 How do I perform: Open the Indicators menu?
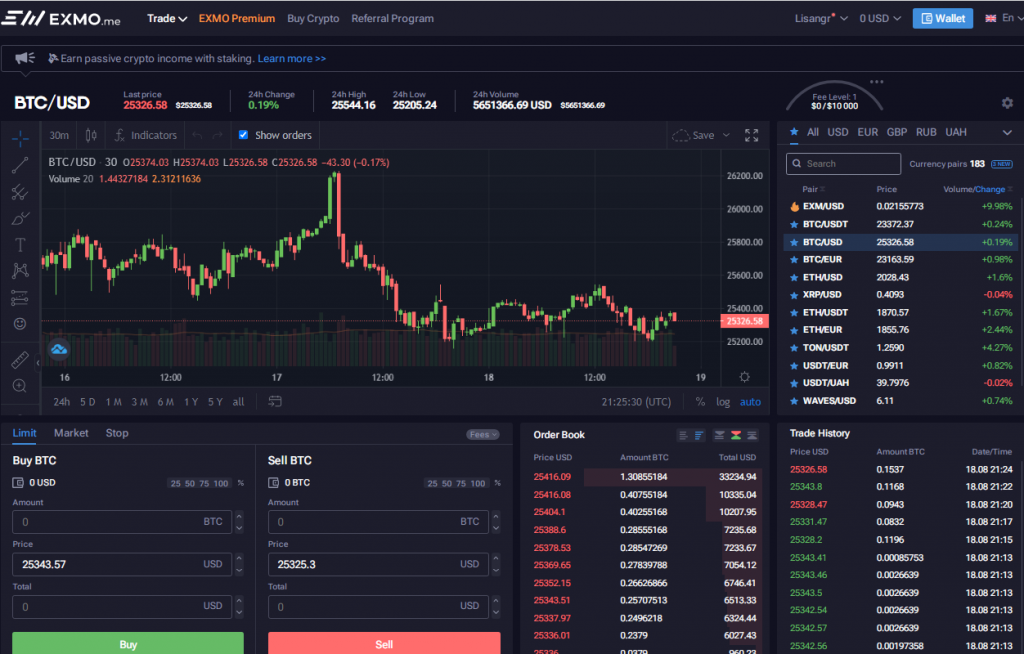click(x=146, y=135)
